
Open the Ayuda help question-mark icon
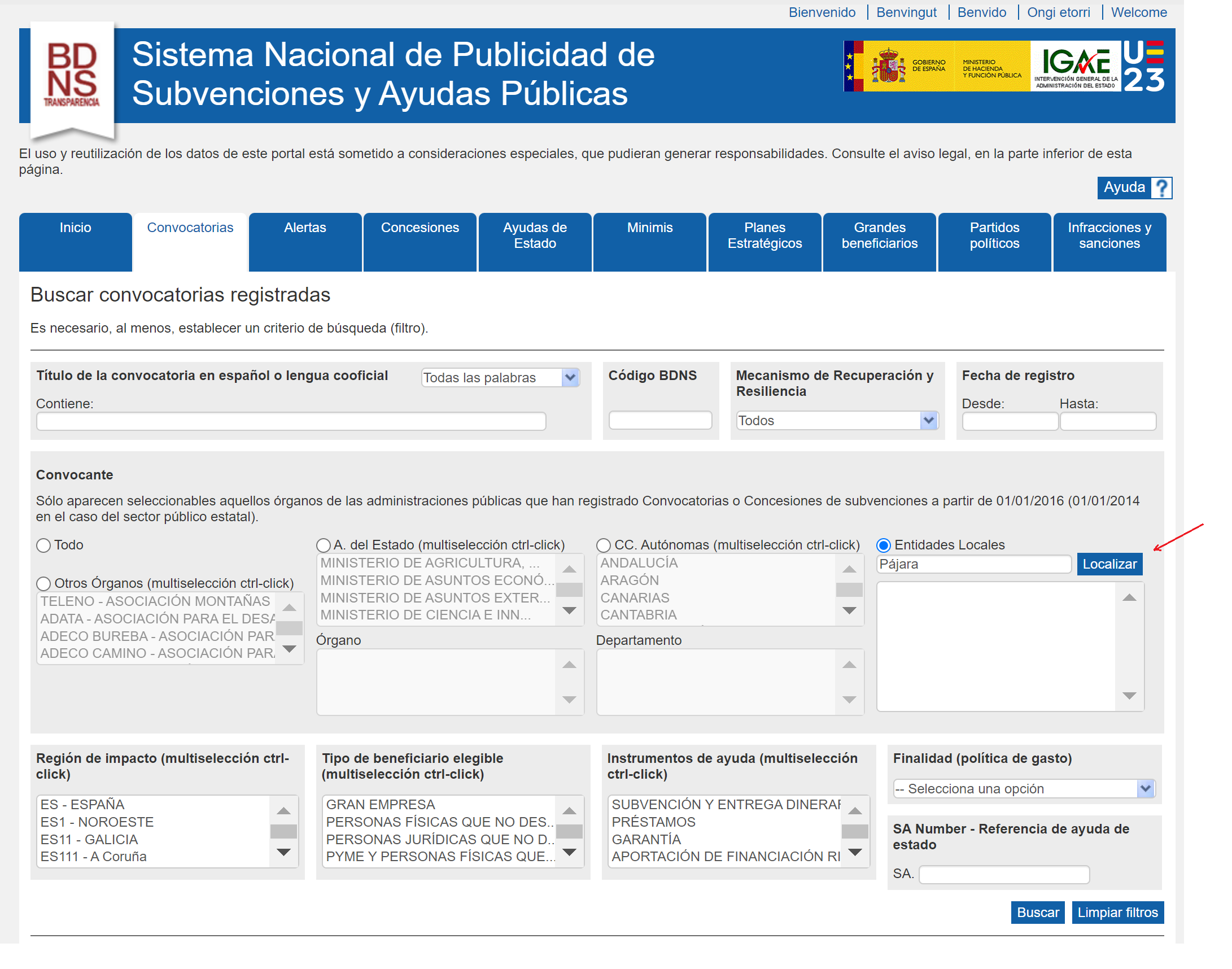(x=1161, y=188)
